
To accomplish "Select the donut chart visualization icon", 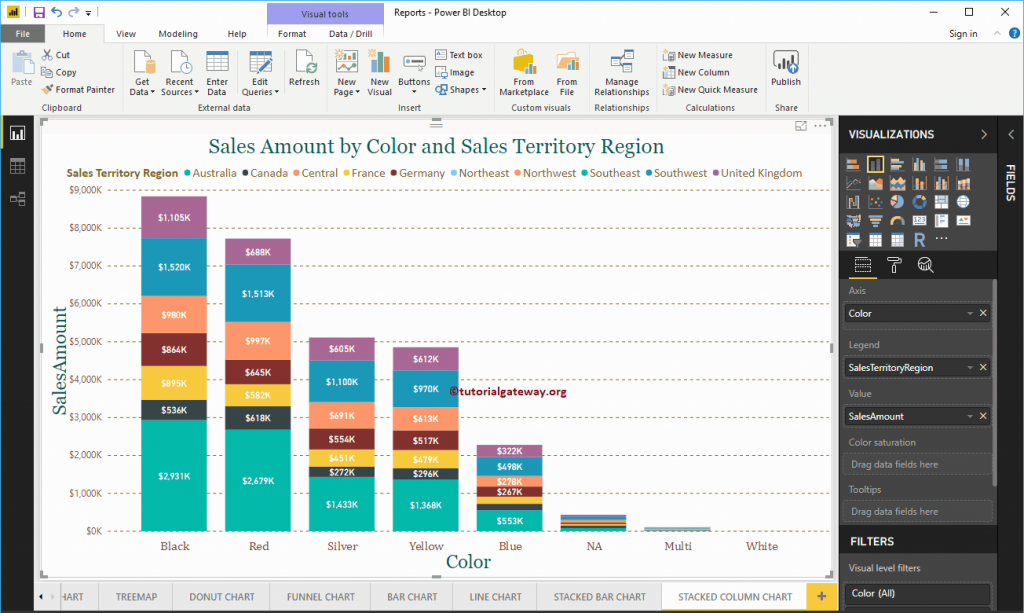I will (x=920, y=201).
